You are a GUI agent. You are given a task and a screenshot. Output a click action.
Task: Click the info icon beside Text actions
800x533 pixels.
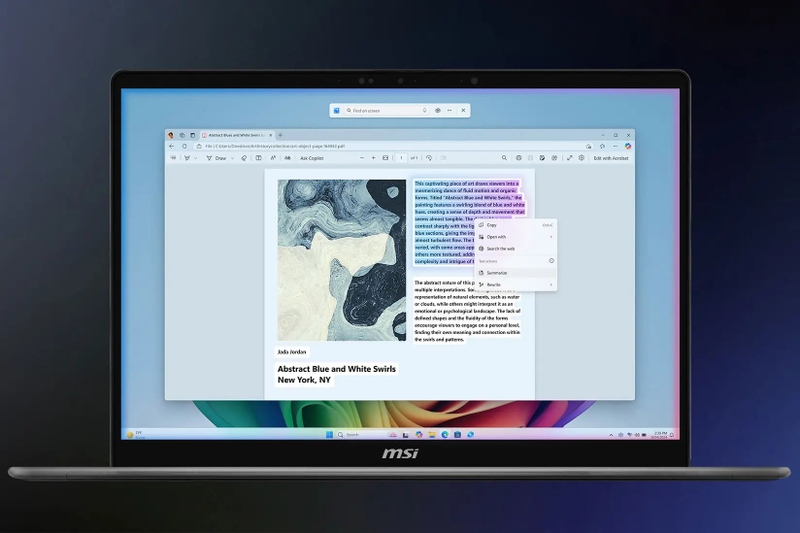(552, 261)
